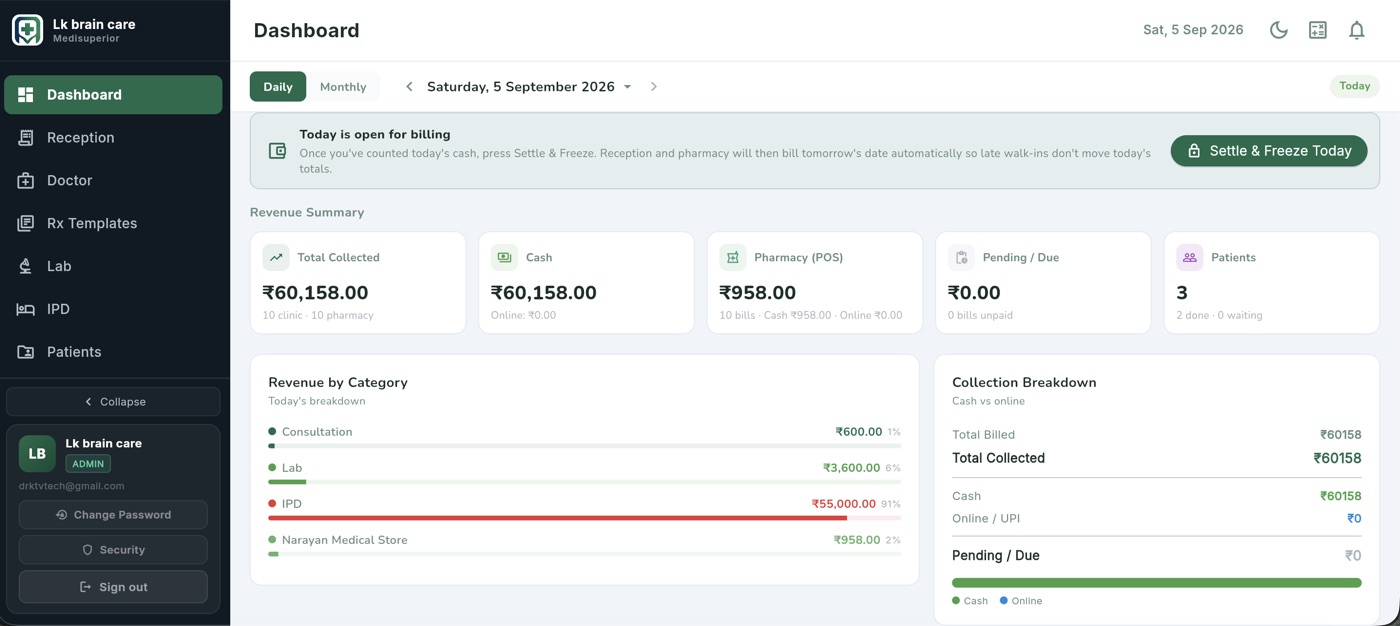Image resolution: width=1400 pixels, height=626 pixels.
Task: Click the IPD red progress bar
Action: point(585,518)
